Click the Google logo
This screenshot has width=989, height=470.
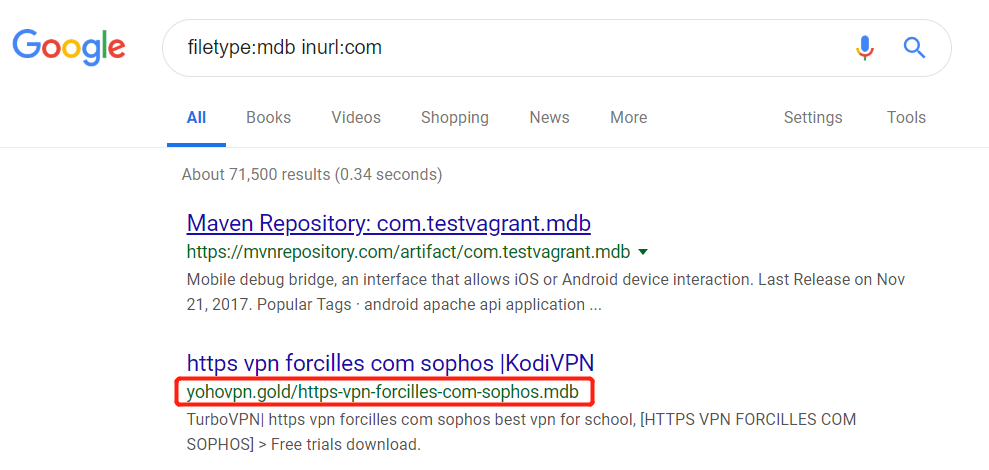pos(69,47)
